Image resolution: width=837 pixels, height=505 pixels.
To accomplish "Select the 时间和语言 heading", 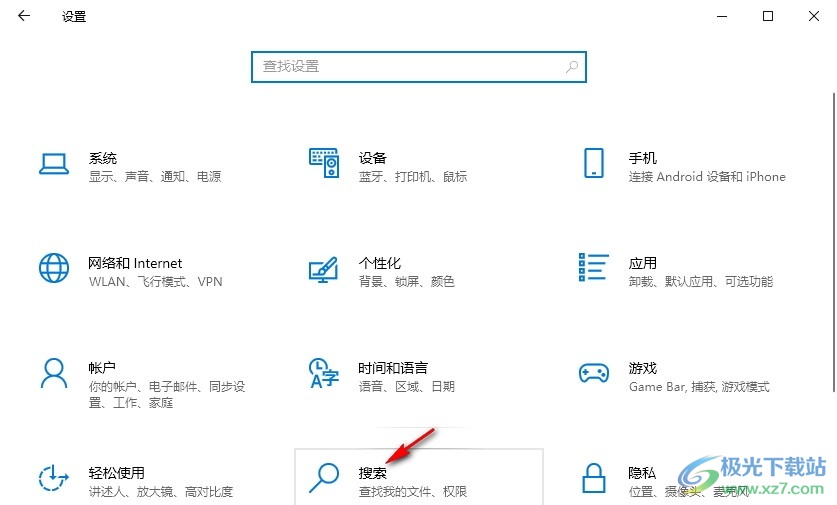I will pyautogui.click(x=393, y=368).
